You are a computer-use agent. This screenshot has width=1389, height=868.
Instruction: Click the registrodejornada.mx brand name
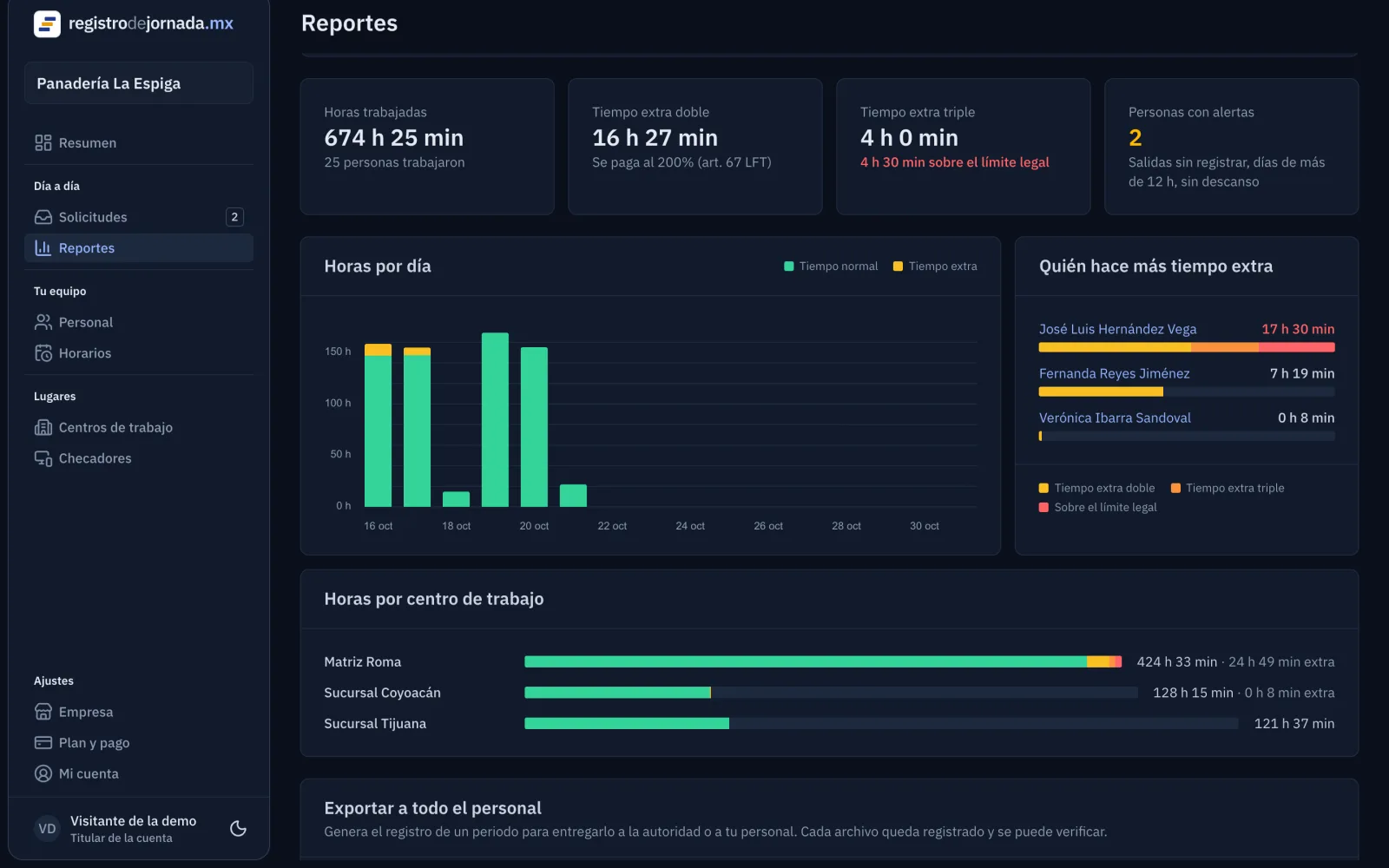[x=151, y=23]
